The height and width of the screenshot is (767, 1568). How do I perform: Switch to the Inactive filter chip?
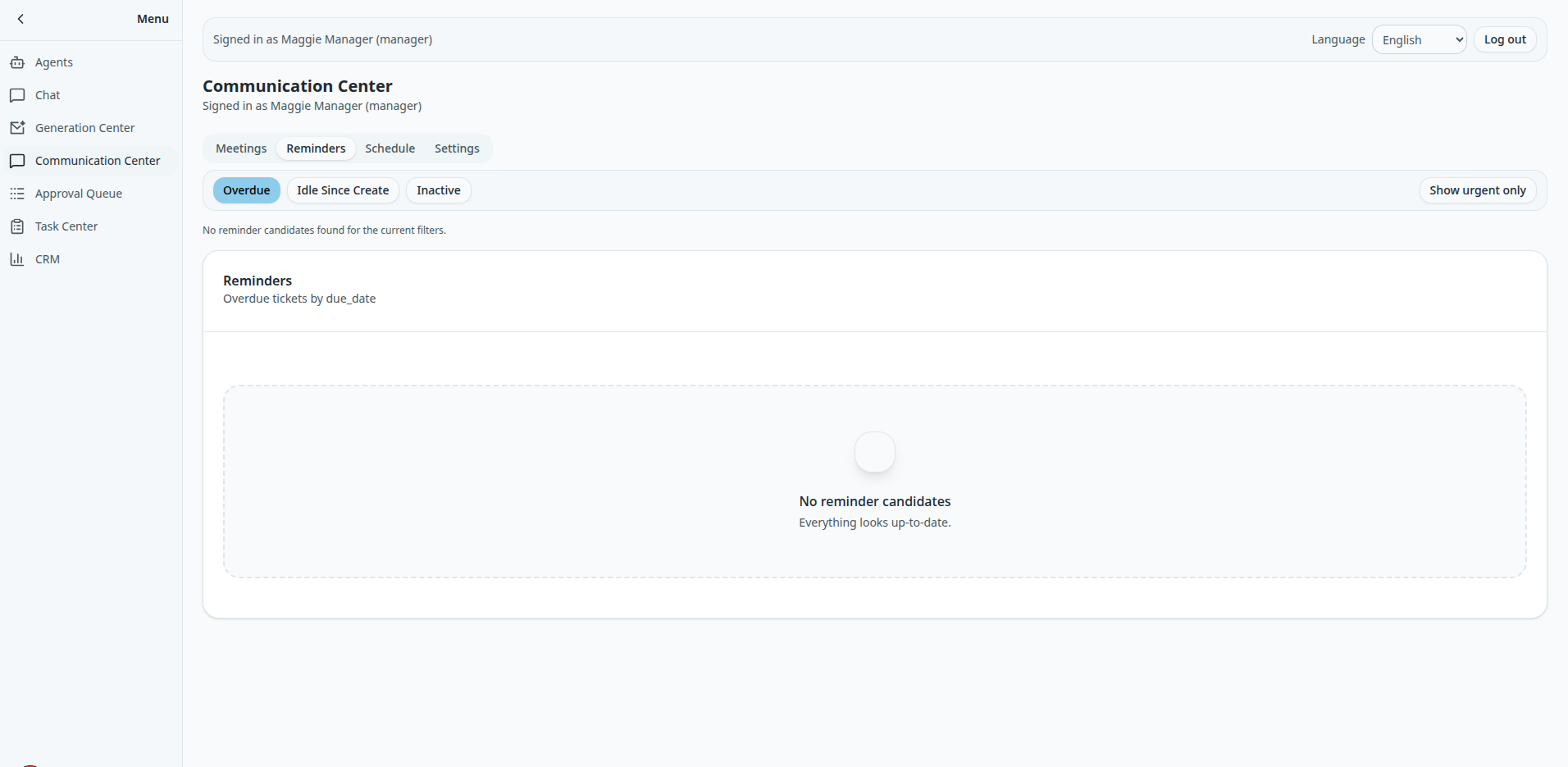[x=438, y=190]
